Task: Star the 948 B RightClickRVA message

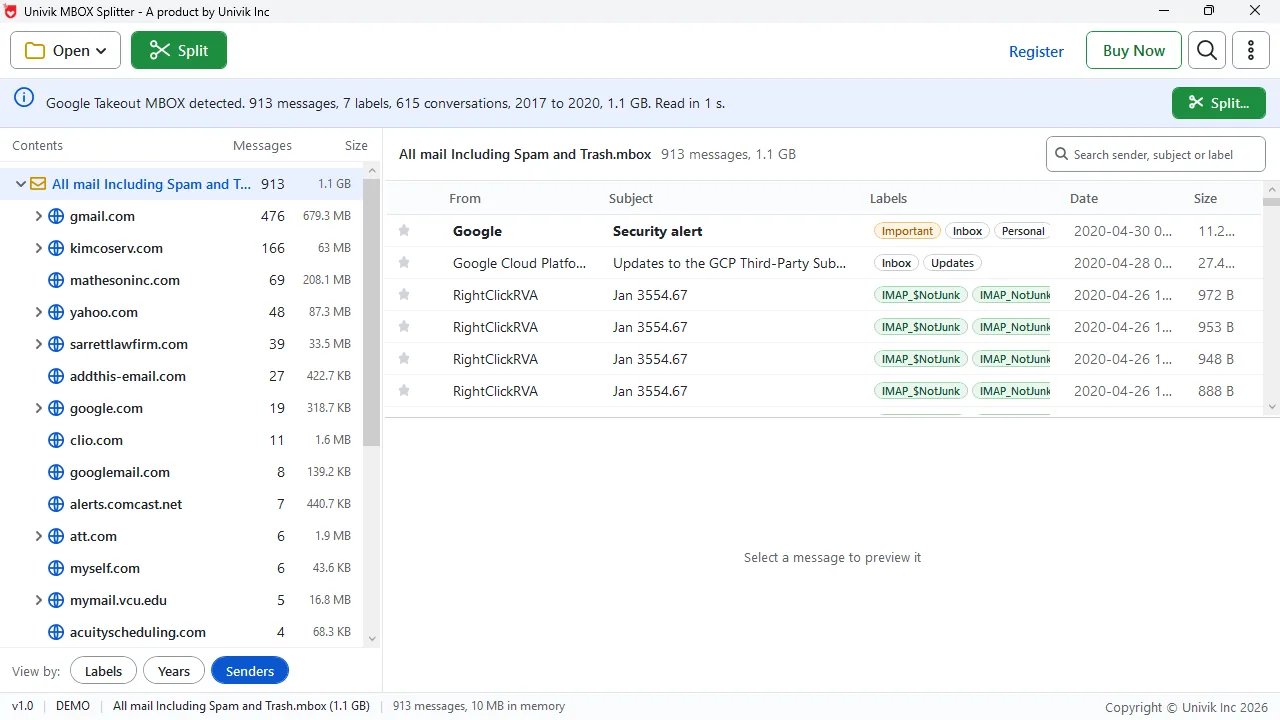Action: click(404, 359)
